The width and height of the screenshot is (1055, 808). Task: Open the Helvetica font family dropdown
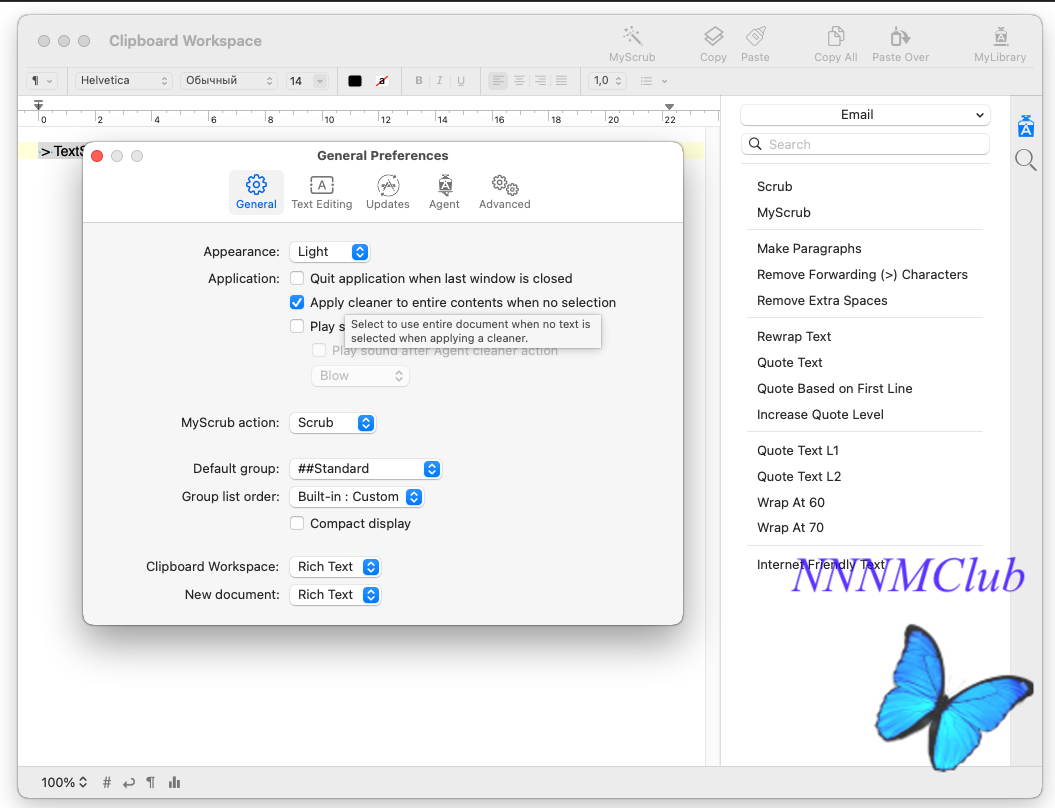(x=124, y=81)
